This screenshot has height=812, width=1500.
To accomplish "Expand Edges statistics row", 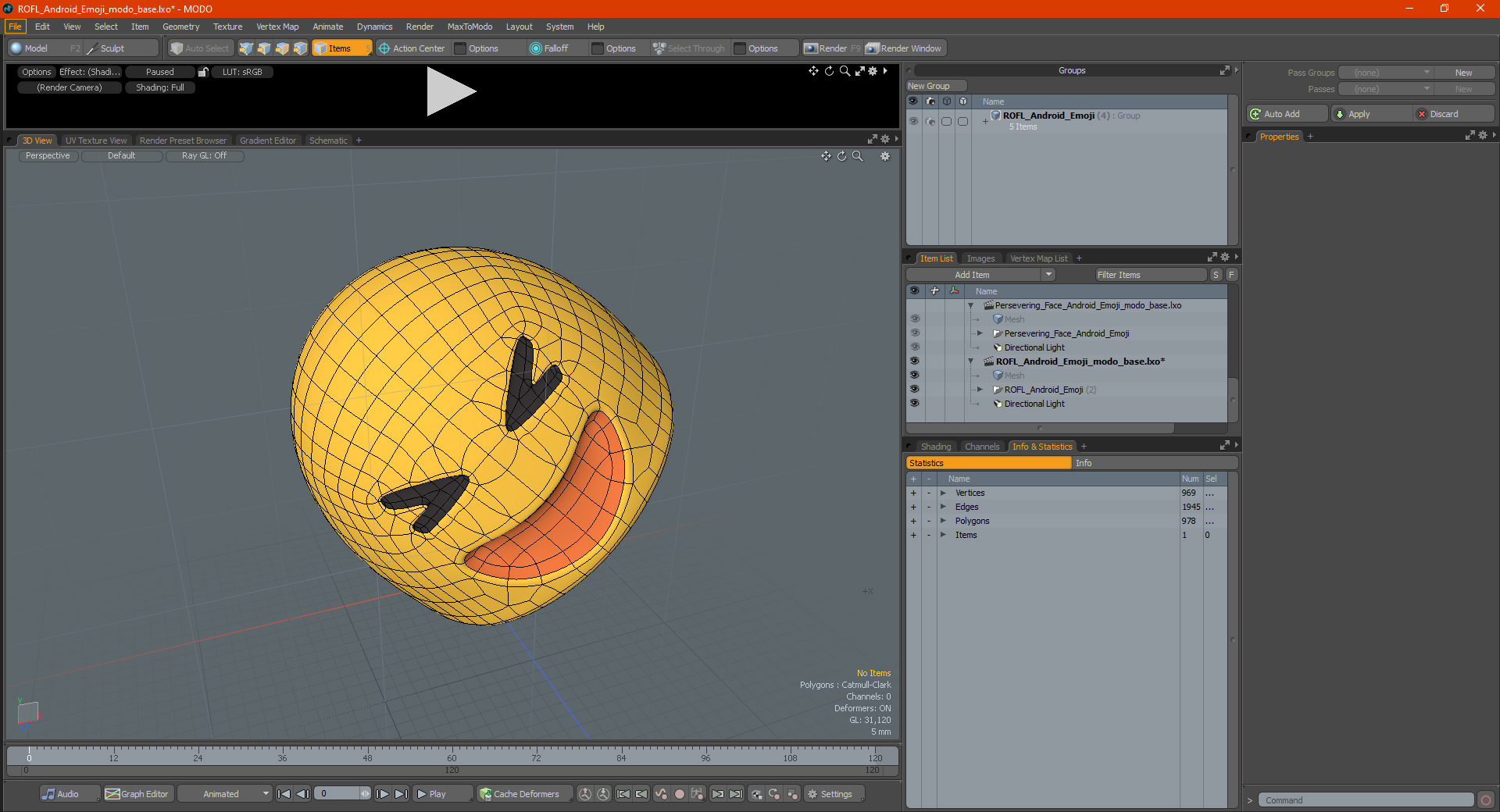I will [x=943, y=507].
